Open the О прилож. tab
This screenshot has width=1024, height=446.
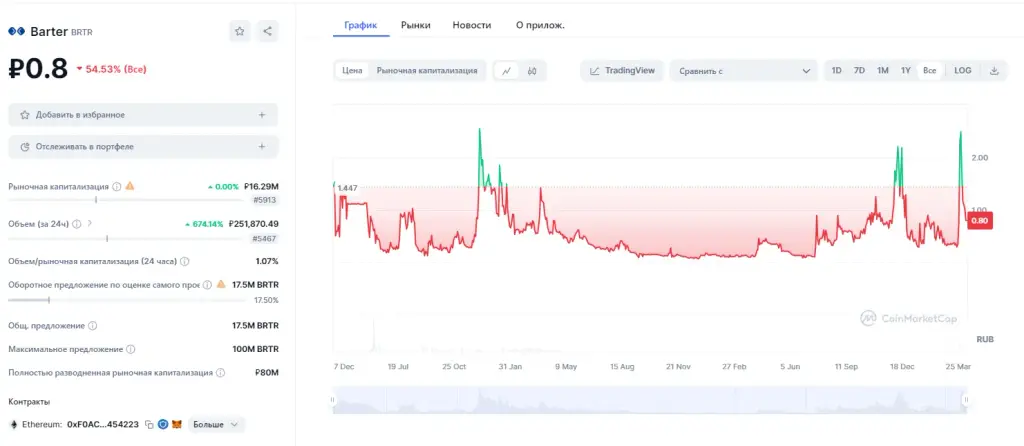pyautogui.click(x=540, y=25)
